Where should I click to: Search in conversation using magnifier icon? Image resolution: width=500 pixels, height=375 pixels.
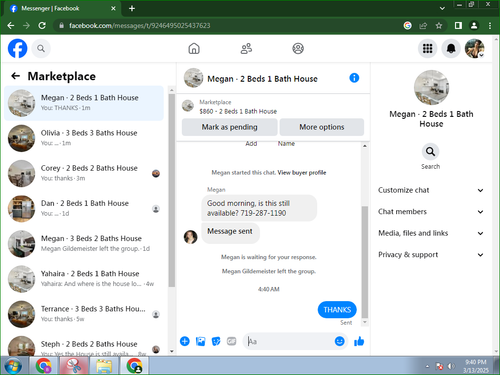click(x=430, y=152)
